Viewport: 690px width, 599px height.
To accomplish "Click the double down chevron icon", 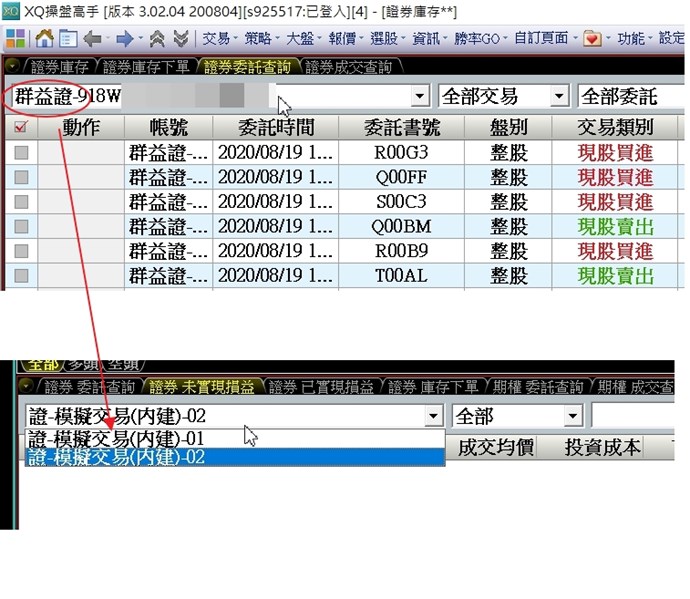I will (x=180, y=39).
